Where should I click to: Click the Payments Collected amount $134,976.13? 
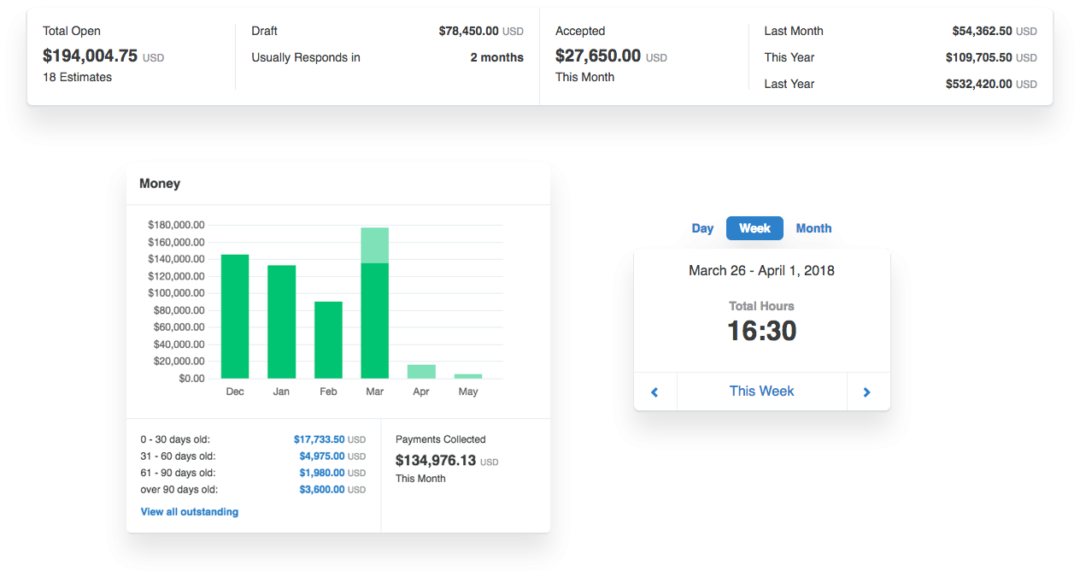[x=435, y=460]
